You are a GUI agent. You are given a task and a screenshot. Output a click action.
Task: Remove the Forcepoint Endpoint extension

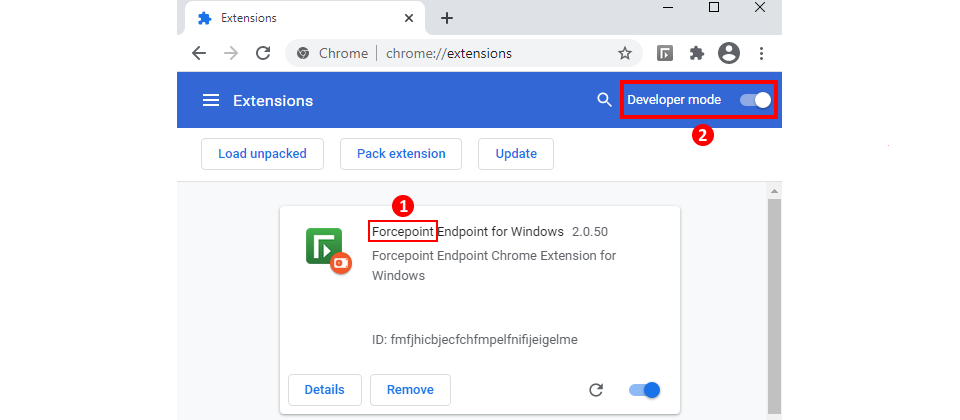pyautogui.click(x=410, y=390)
